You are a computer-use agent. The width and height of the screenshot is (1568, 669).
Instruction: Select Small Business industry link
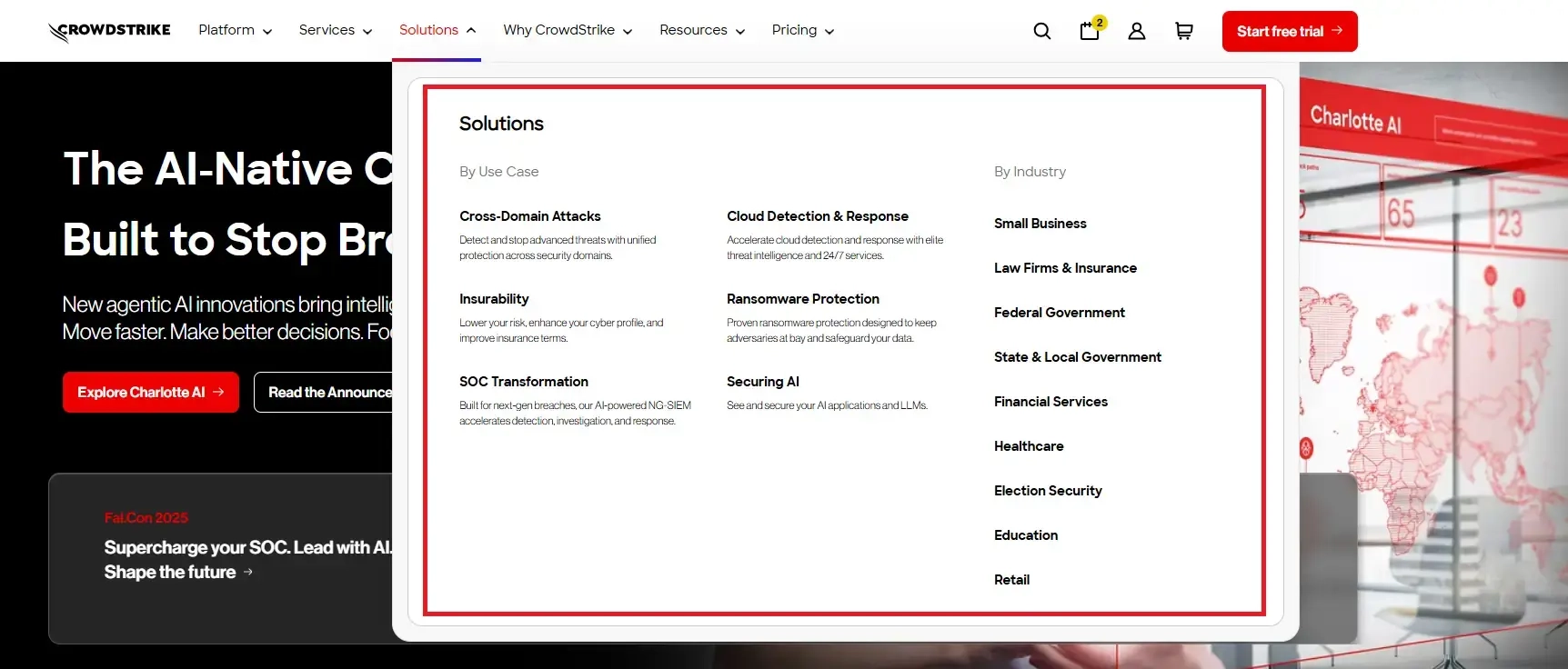1040,224
